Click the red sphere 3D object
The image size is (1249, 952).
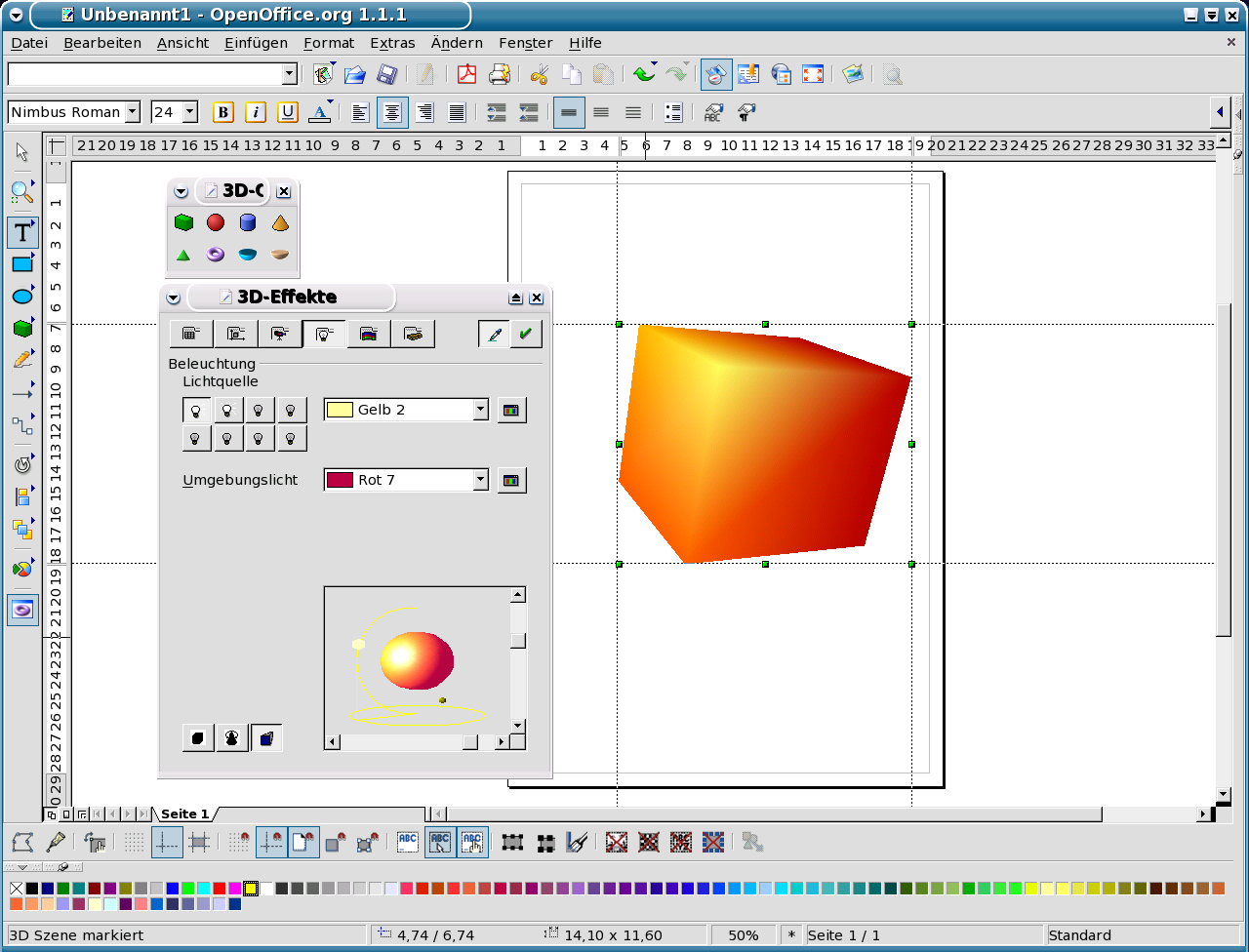tap(216, 222)
